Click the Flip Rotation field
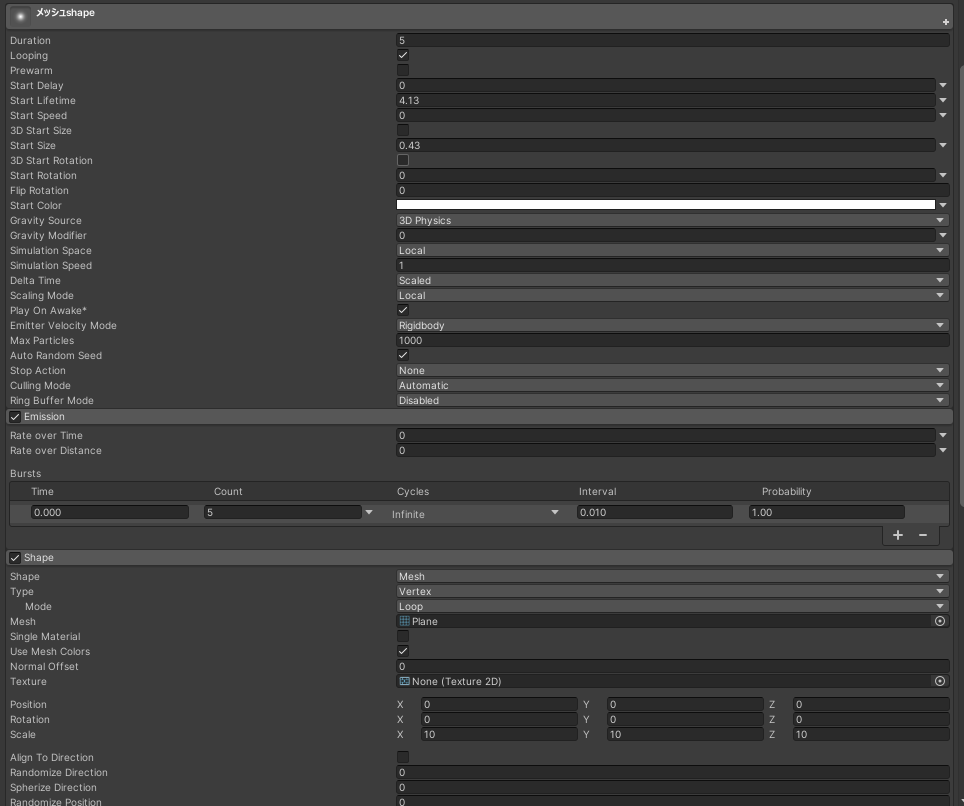Screen dimensions: 964x806 [673, 190]
